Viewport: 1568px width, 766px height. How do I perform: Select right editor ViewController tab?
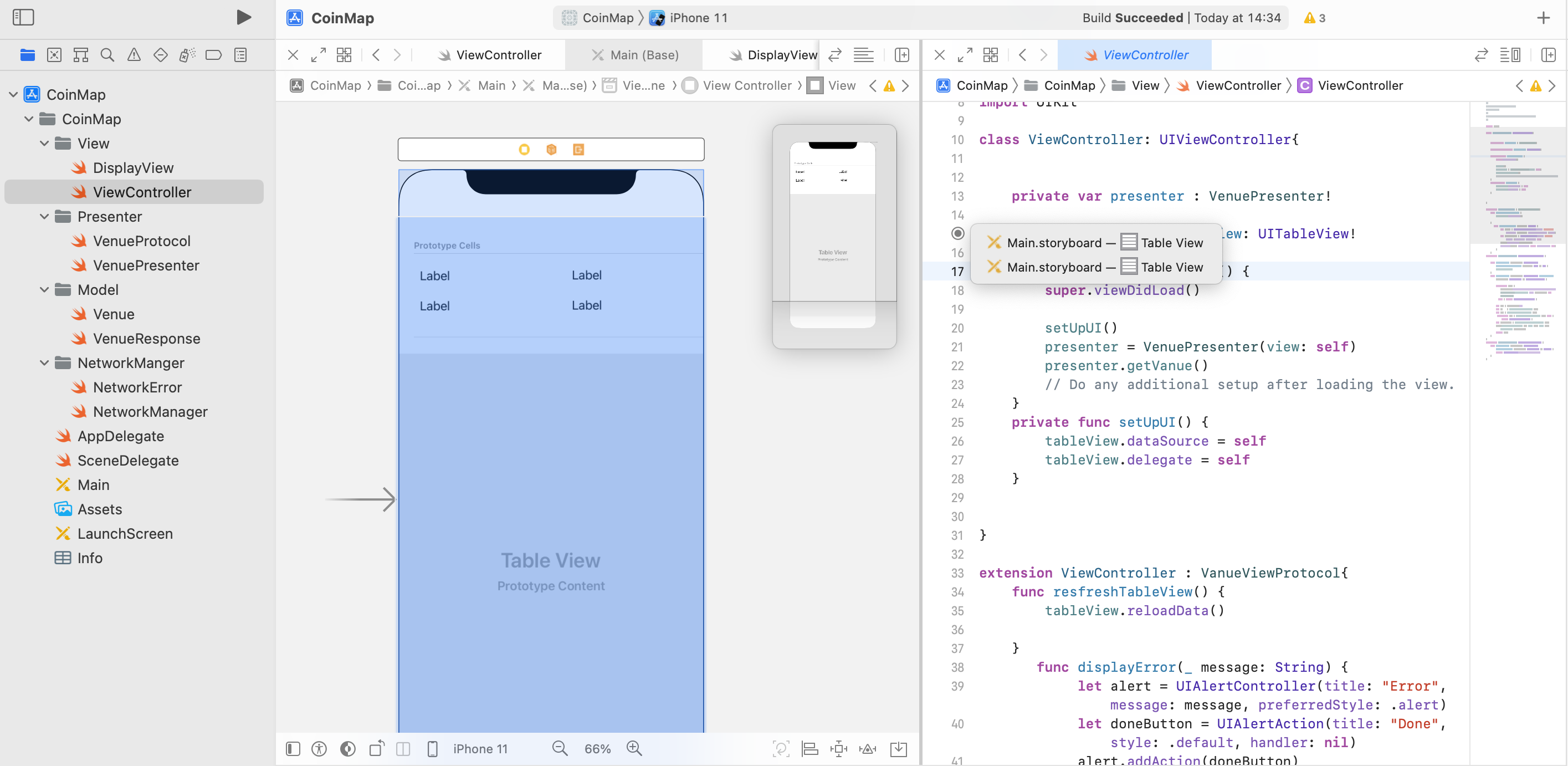[1135, 55]
